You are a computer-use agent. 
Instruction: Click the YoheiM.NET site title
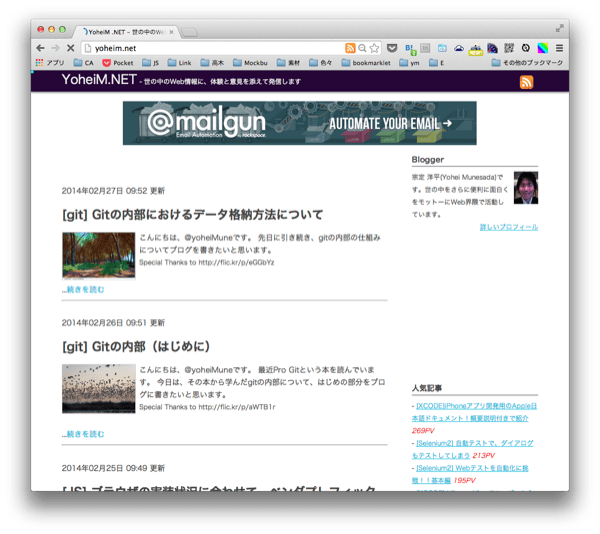point(99,80)
